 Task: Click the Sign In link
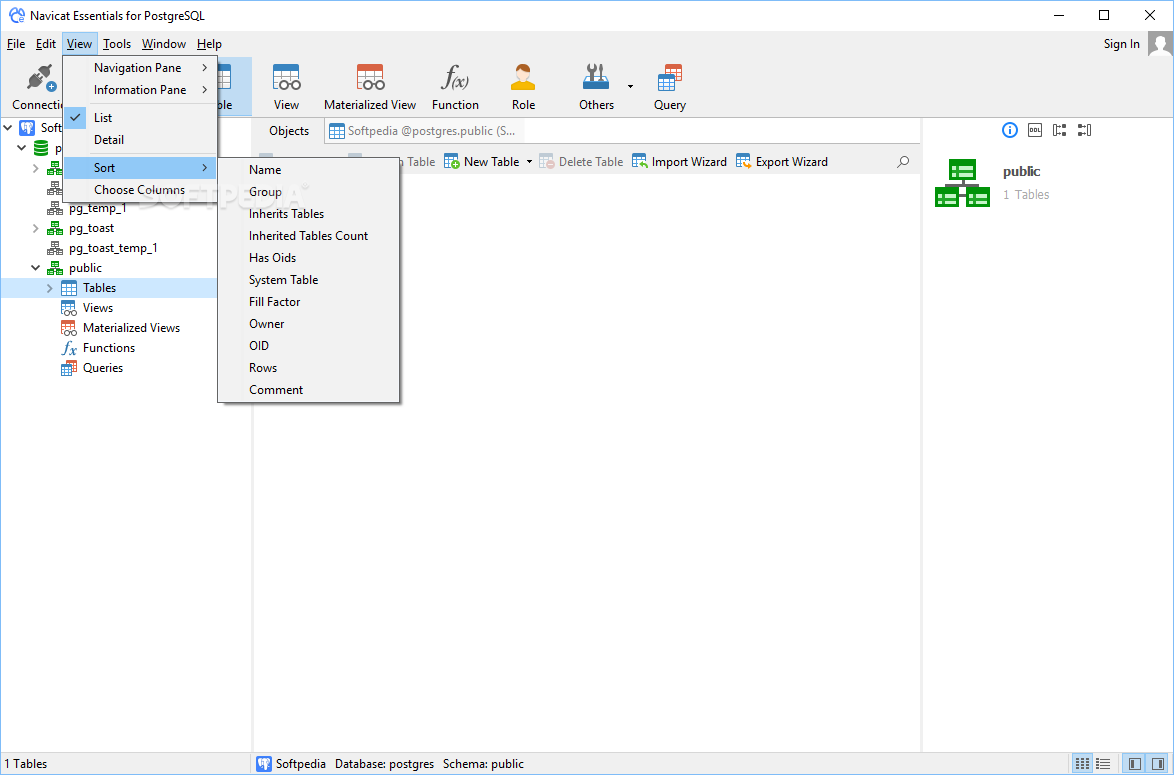click(1122, 44)
